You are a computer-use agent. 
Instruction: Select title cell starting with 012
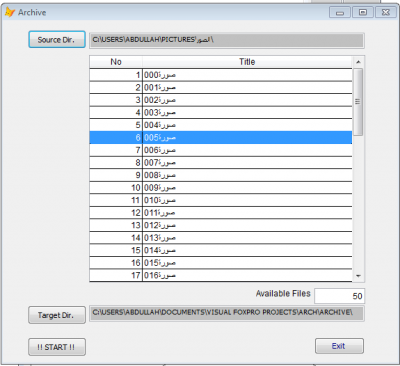(x=247, y=225)
